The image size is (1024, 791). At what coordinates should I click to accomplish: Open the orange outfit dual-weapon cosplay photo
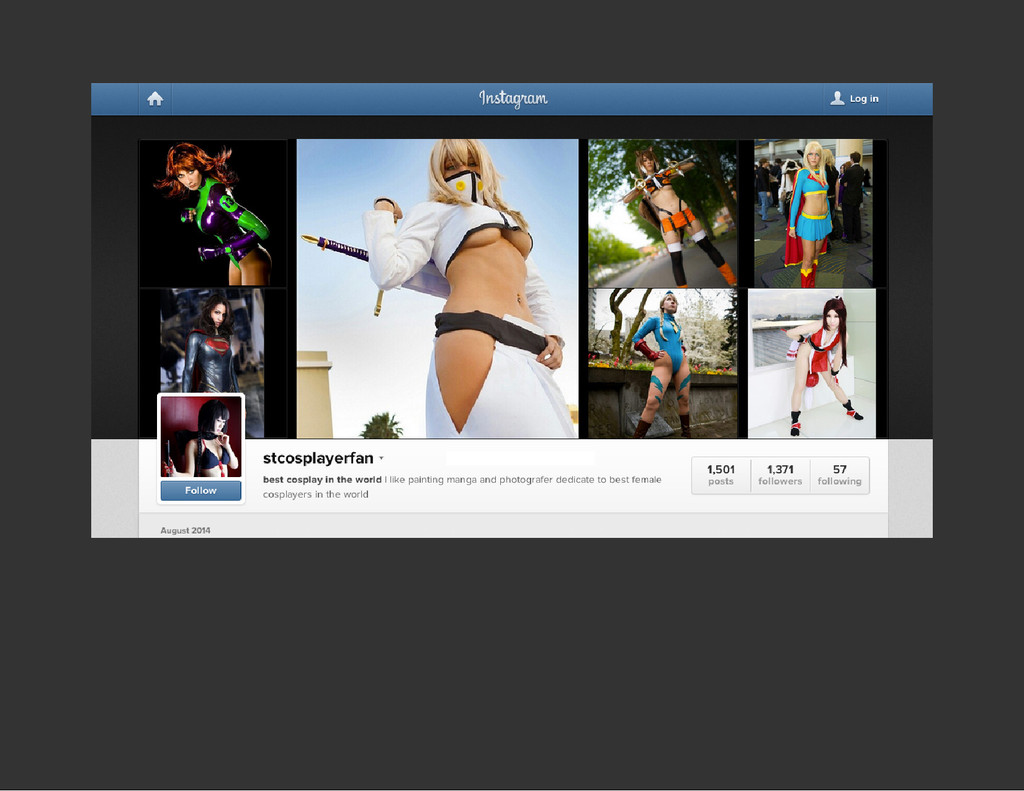[x=662, y=213]
